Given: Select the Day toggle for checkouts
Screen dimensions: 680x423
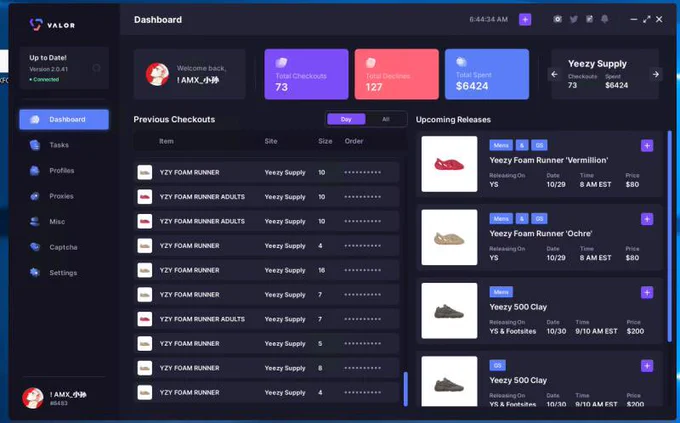Looking at the screenshot, I should pos(346,119).
